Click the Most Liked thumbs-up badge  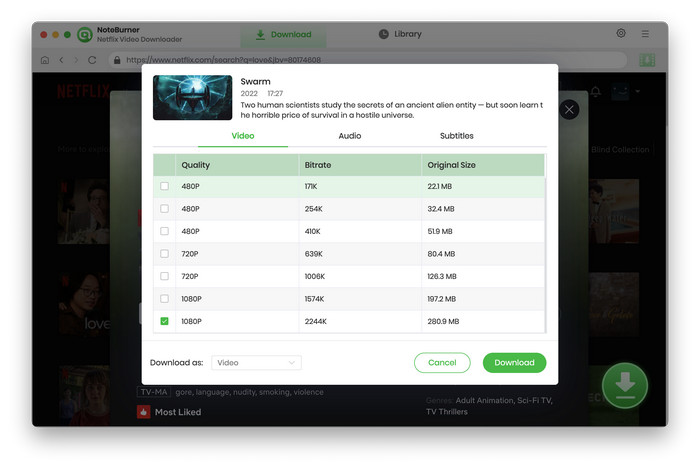(x=143, y=412)
